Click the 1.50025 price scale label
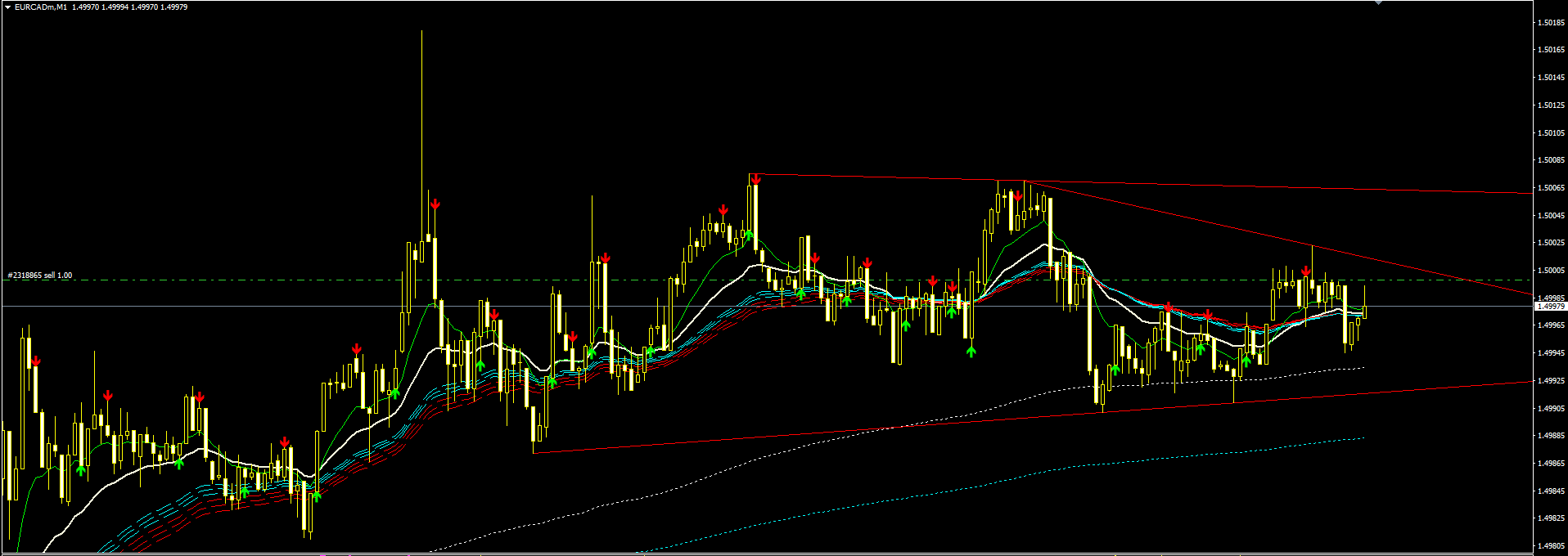1568x556 pixels. tap(1552, 243)
